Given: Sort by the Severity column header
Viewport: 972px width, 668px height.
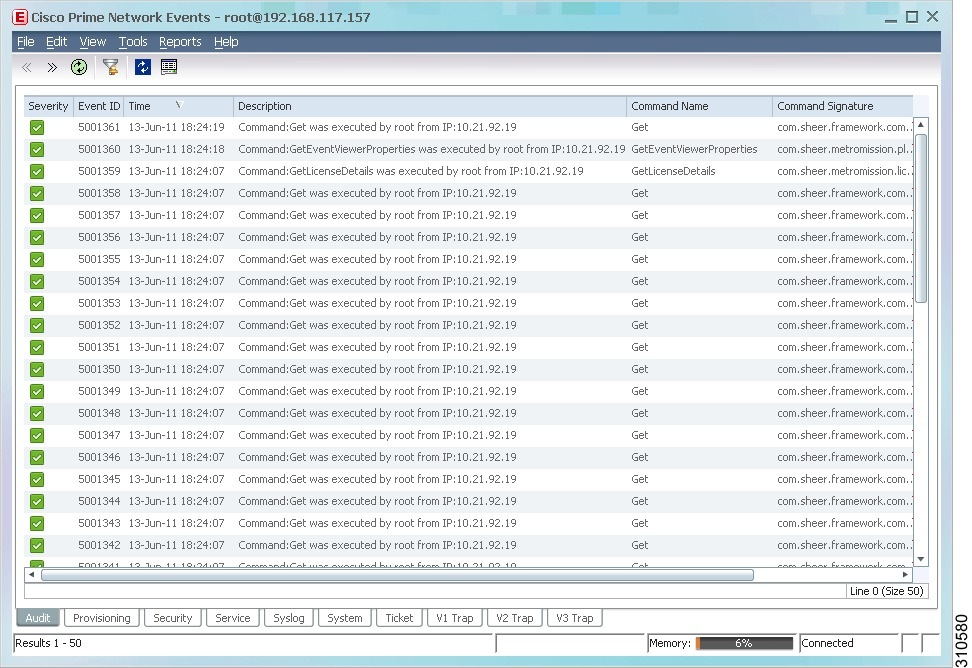Looking at the screenshot, I should click(48, 106).
